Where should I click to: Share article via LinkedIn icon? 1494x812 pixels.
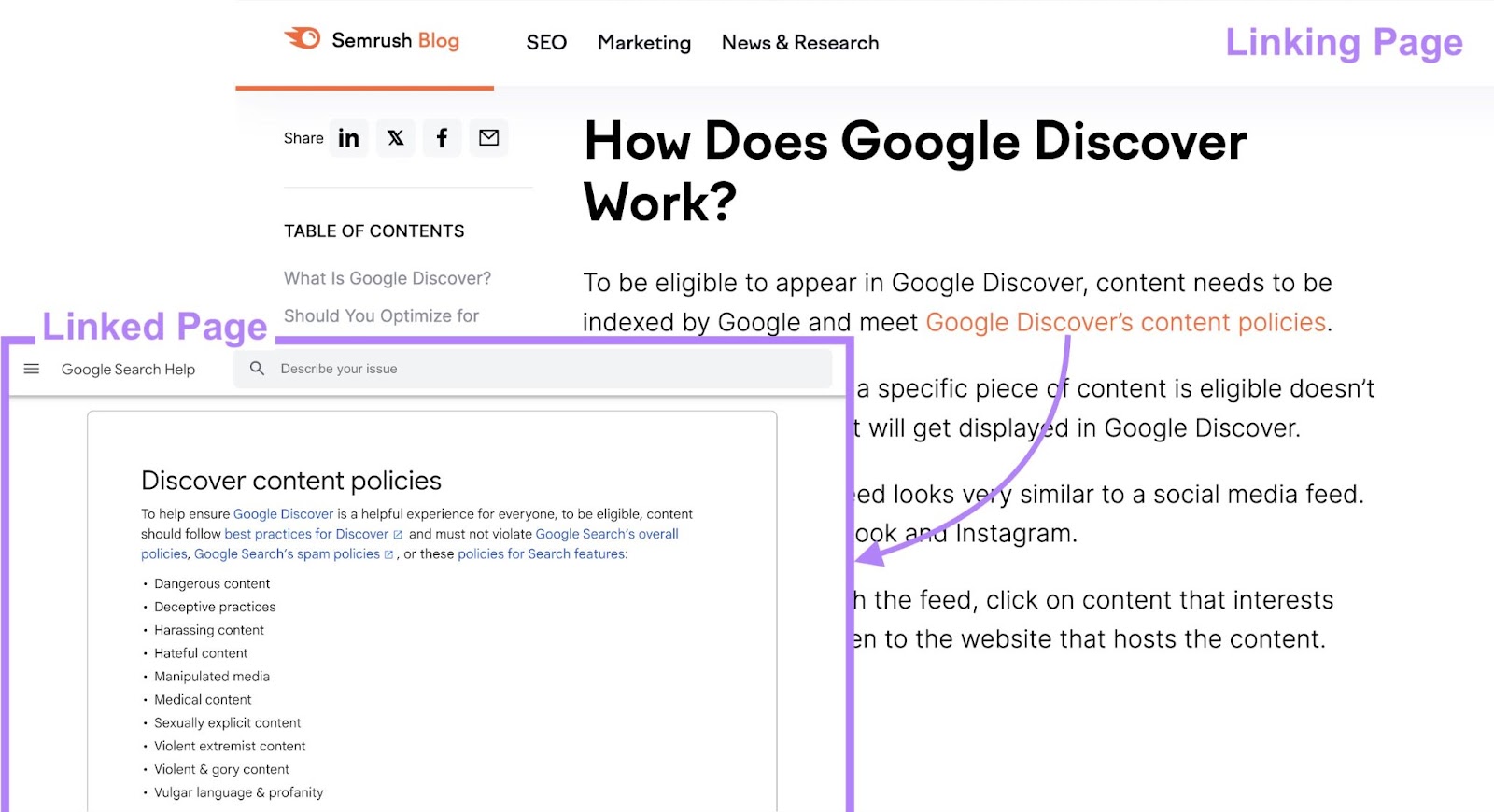[348, 138]
